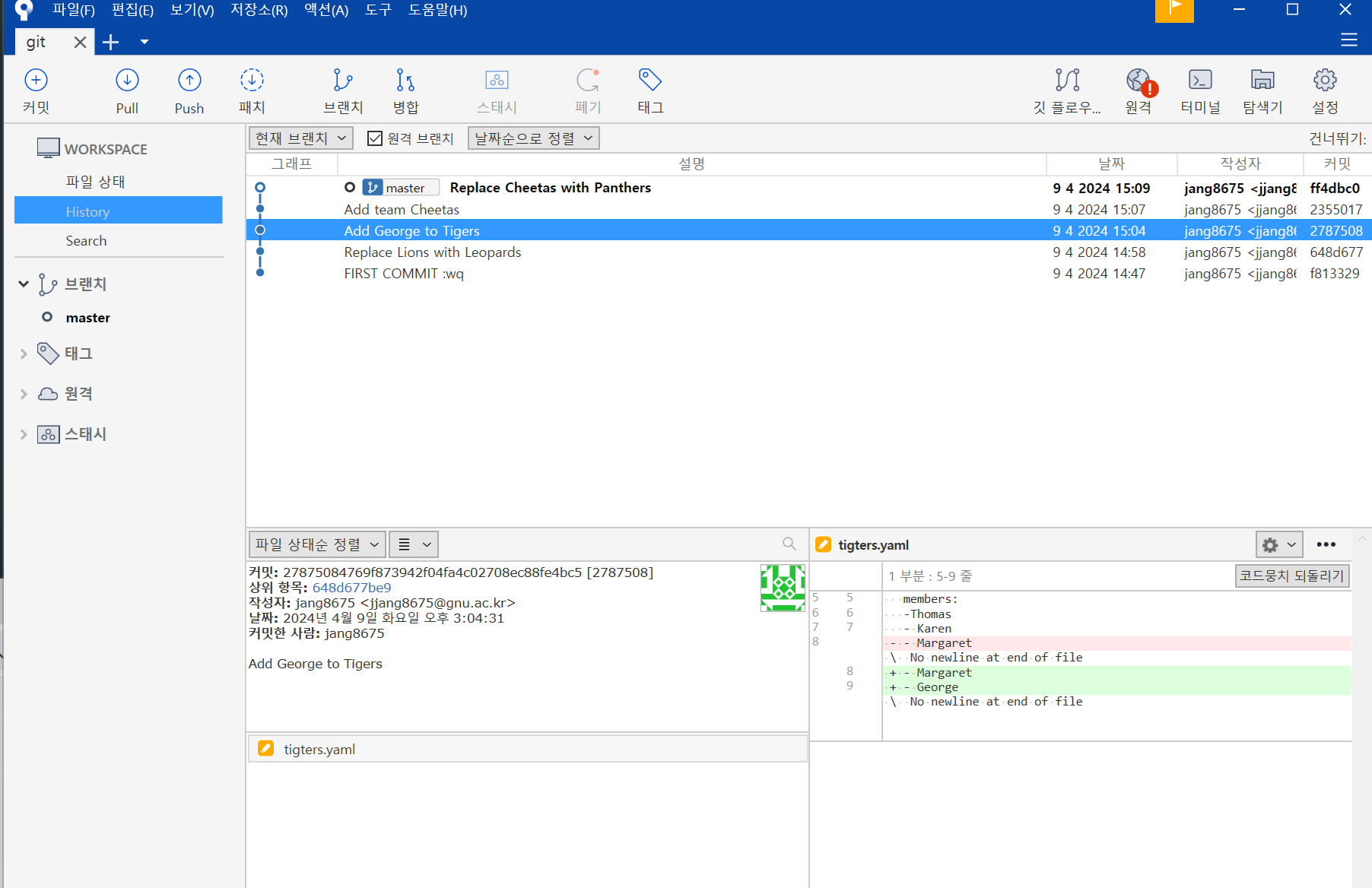The width and height of the screenshot is (1372, 888).
Task: Toggle the 원격 브랜치 checkbox
Action: point(375,138)
